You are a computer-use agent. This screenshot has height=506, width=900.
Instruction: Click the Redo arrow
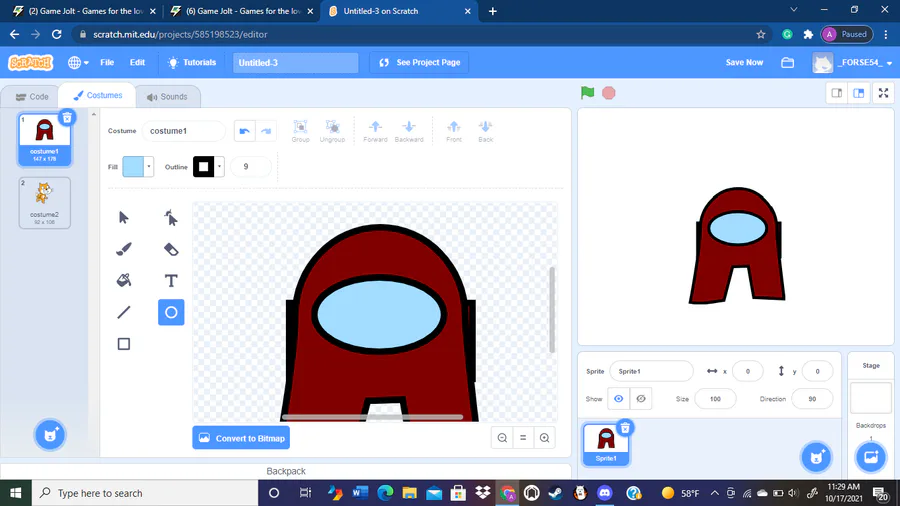(x=266, y=131)
